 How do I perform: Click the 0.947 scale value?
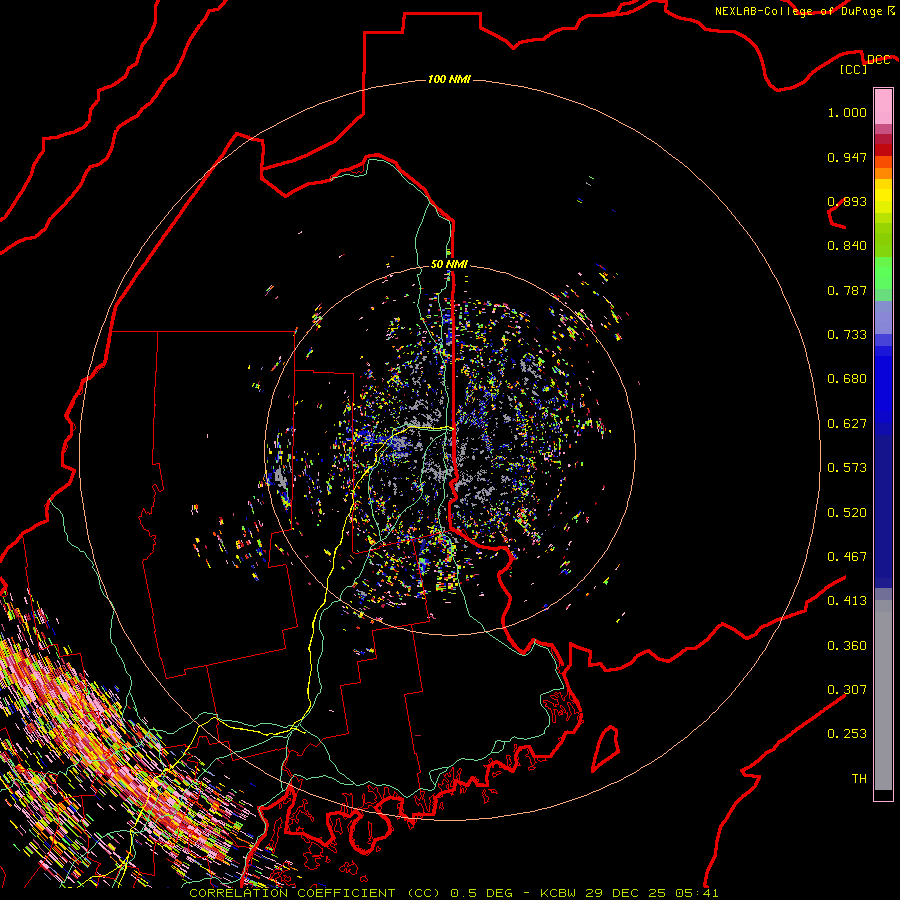point(847,157)
